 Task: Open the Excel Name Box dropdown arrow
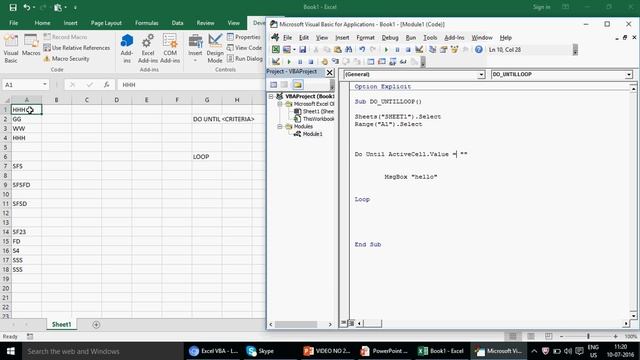coord(44,84)
